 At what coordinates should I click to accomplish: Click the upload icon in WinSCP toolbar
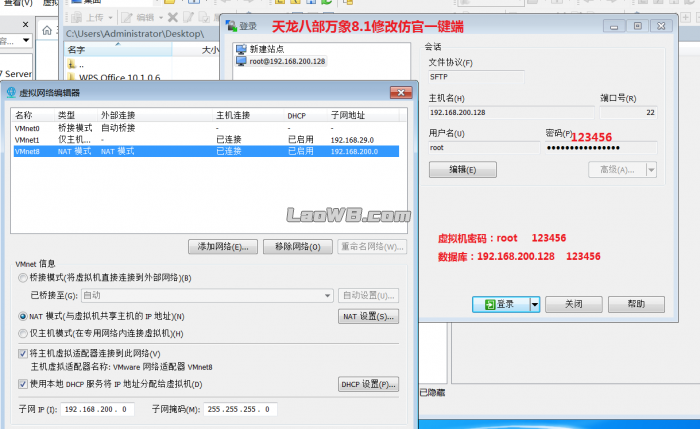point(76,17)
